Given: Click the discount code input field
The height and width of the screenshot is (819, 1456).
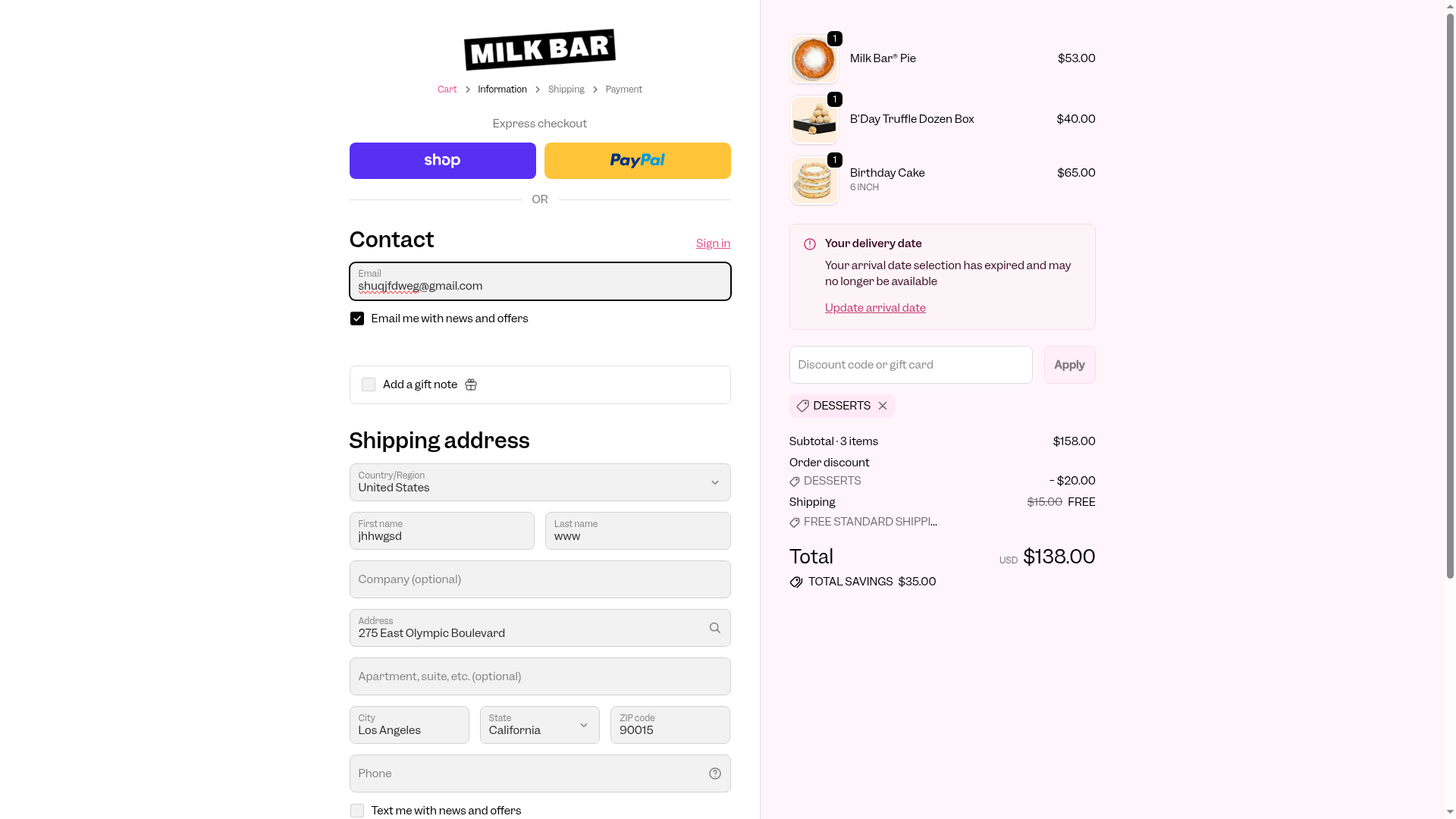Looking at the screenshot, I should 910,365.
